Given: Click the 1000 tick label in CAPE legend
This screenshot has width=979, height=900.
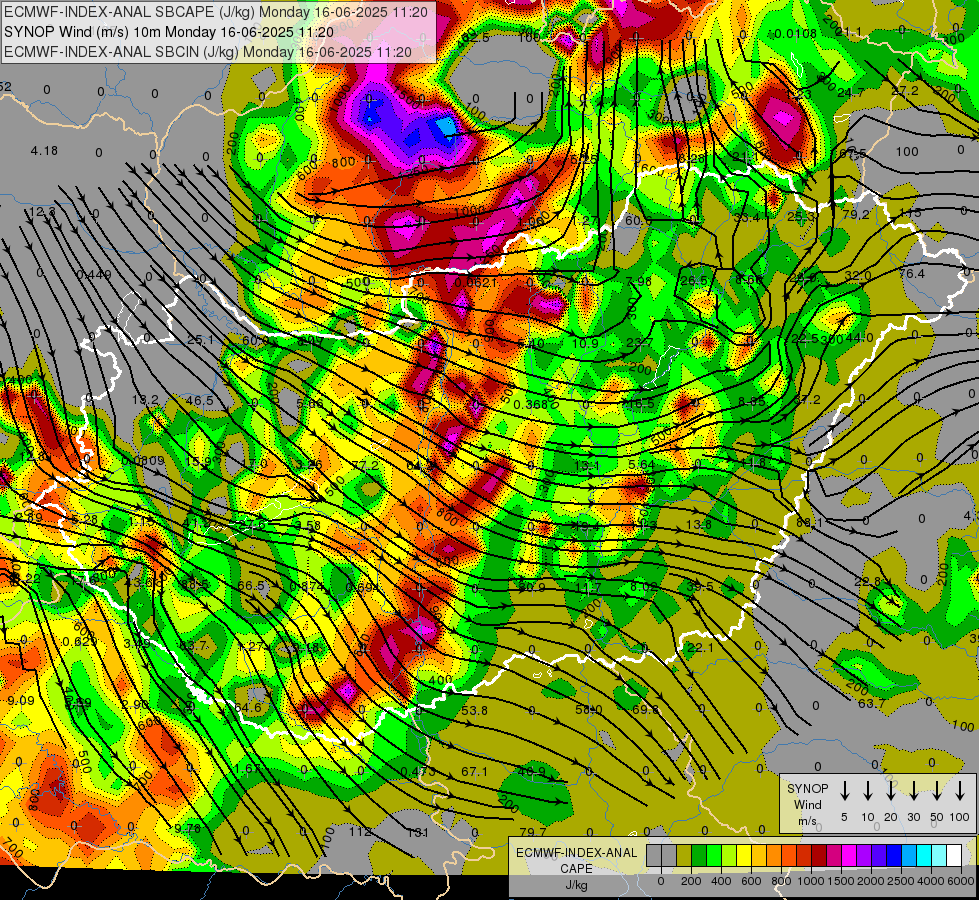Looking at the screenshot, I should pos(811,881).
